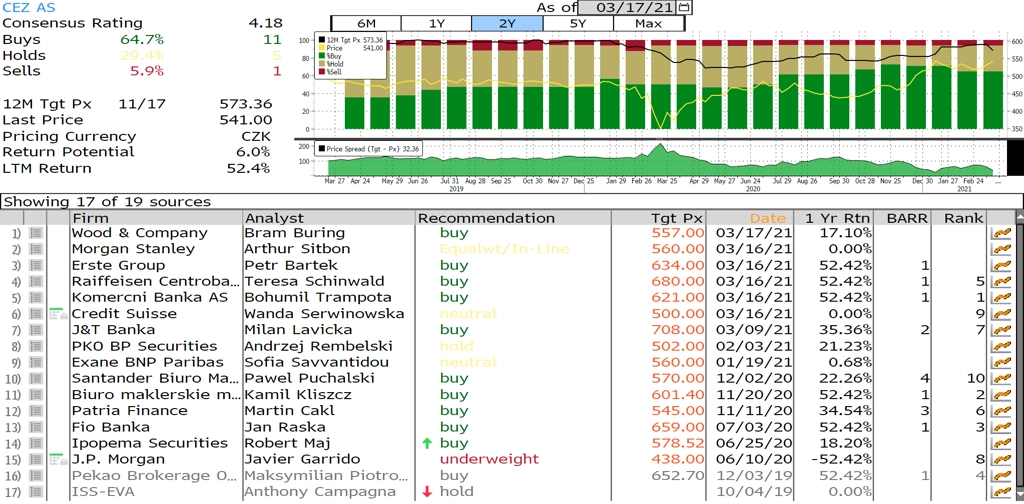The height and width of the screenshot is (504, 1024).
Task: Open report document icon for Fio Banka
Action: [x=36, y=427]
